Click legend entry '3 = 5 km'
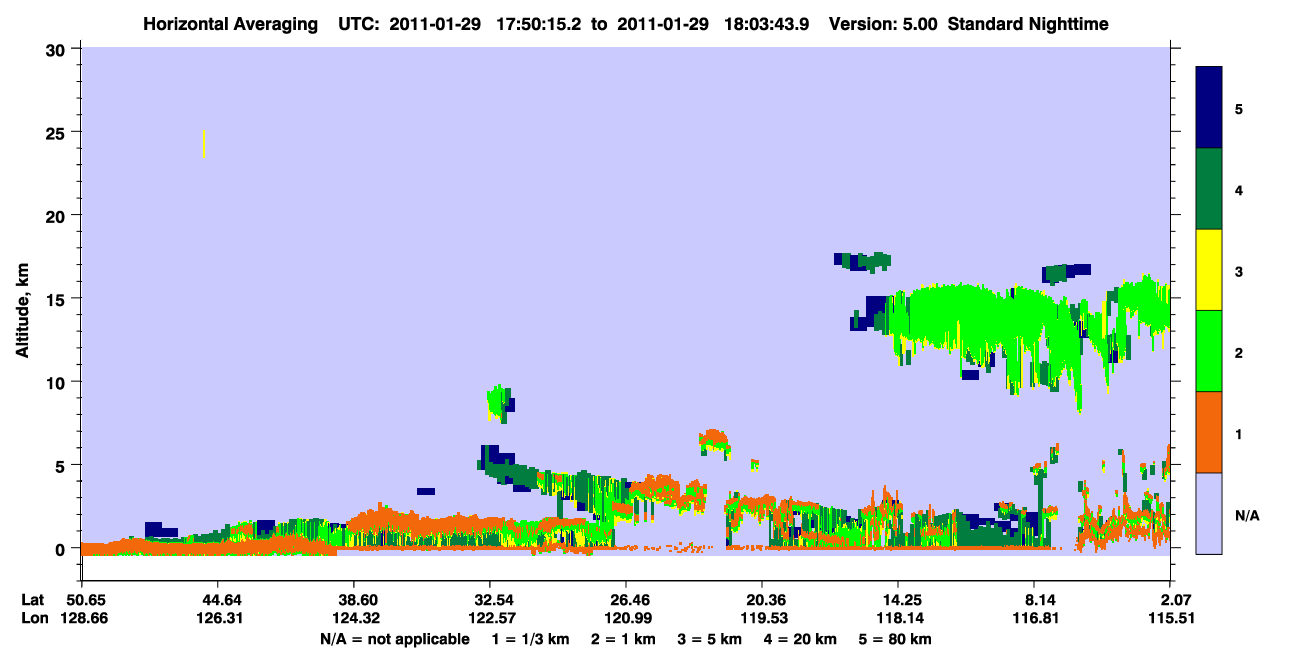The width and height of the screenshot is (1300, 667). coord(710,639)
